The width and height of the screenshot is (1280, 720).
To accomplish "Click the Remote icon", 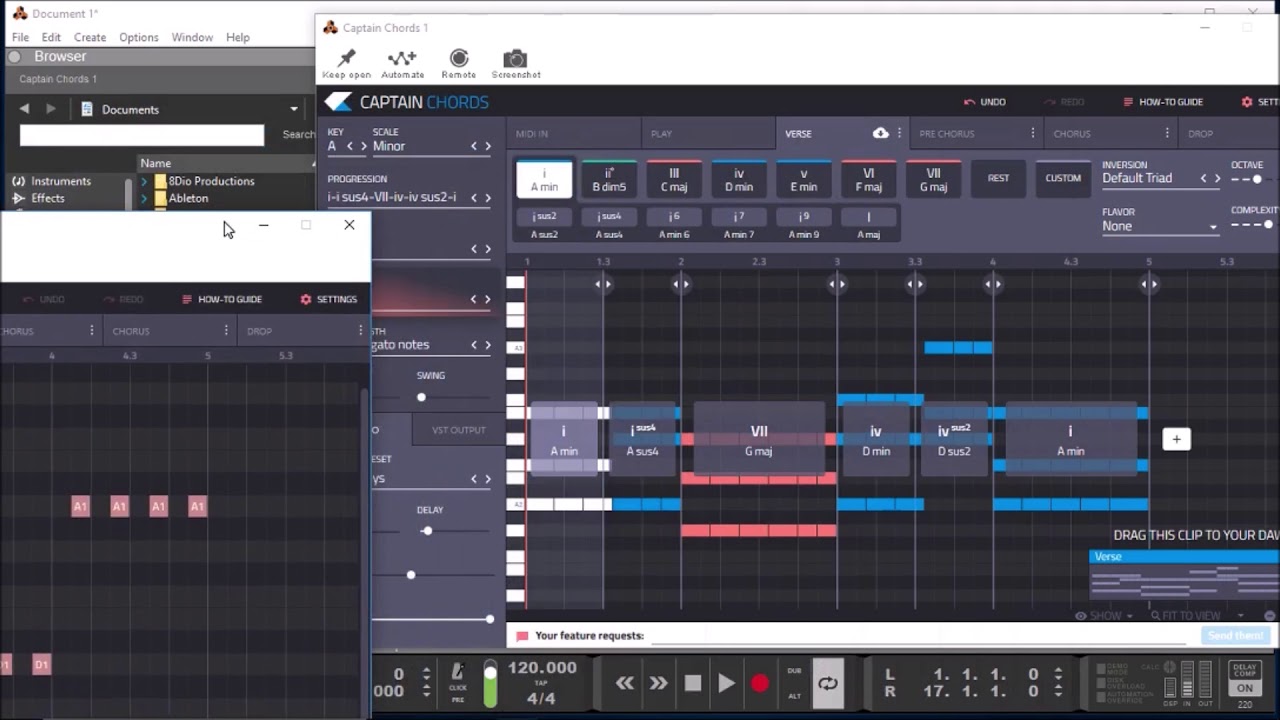I will click(459, 64).
